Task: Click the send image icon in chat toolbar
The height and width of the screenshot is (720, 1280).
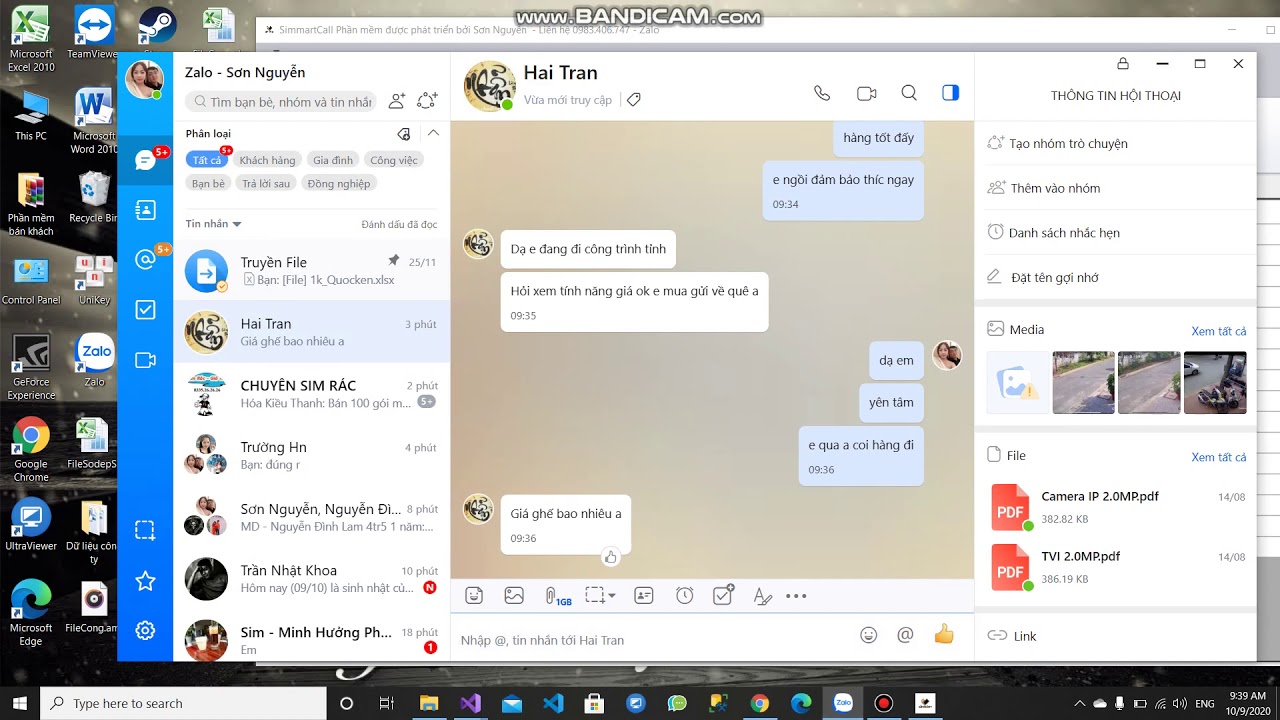Action: [514, 596]
